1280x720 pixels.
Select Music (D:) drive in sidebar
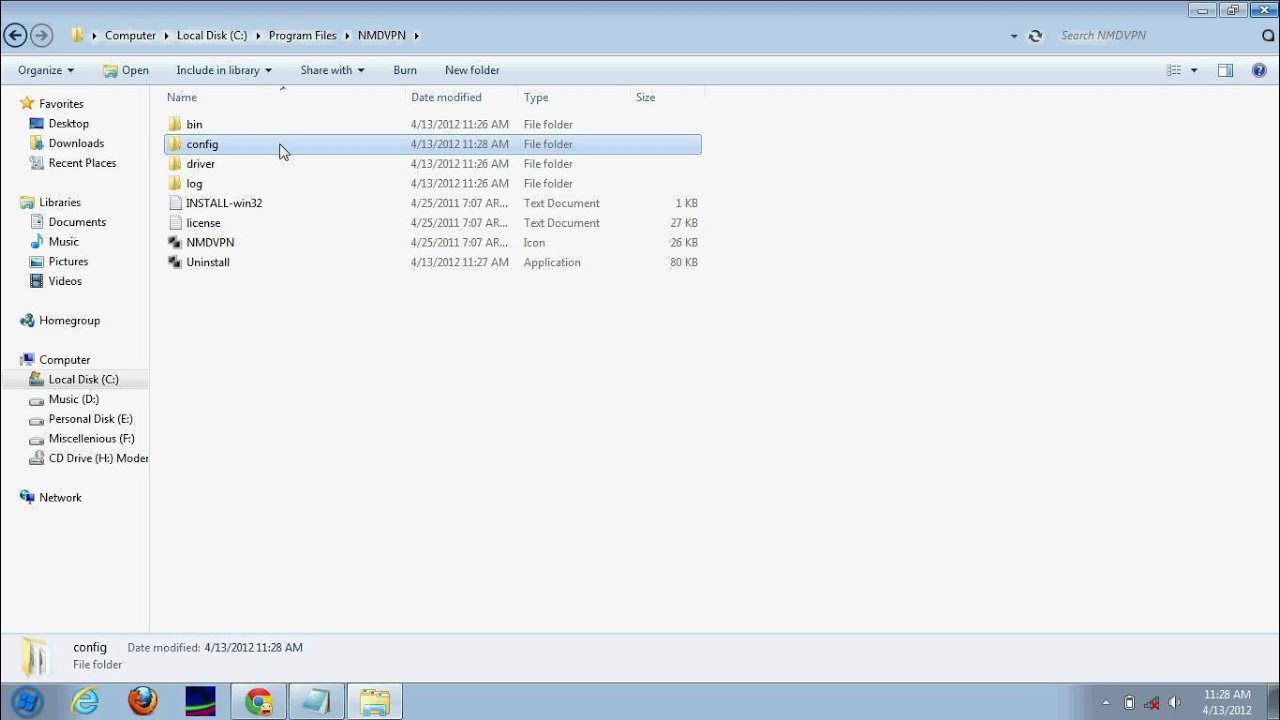pos(74,399)
